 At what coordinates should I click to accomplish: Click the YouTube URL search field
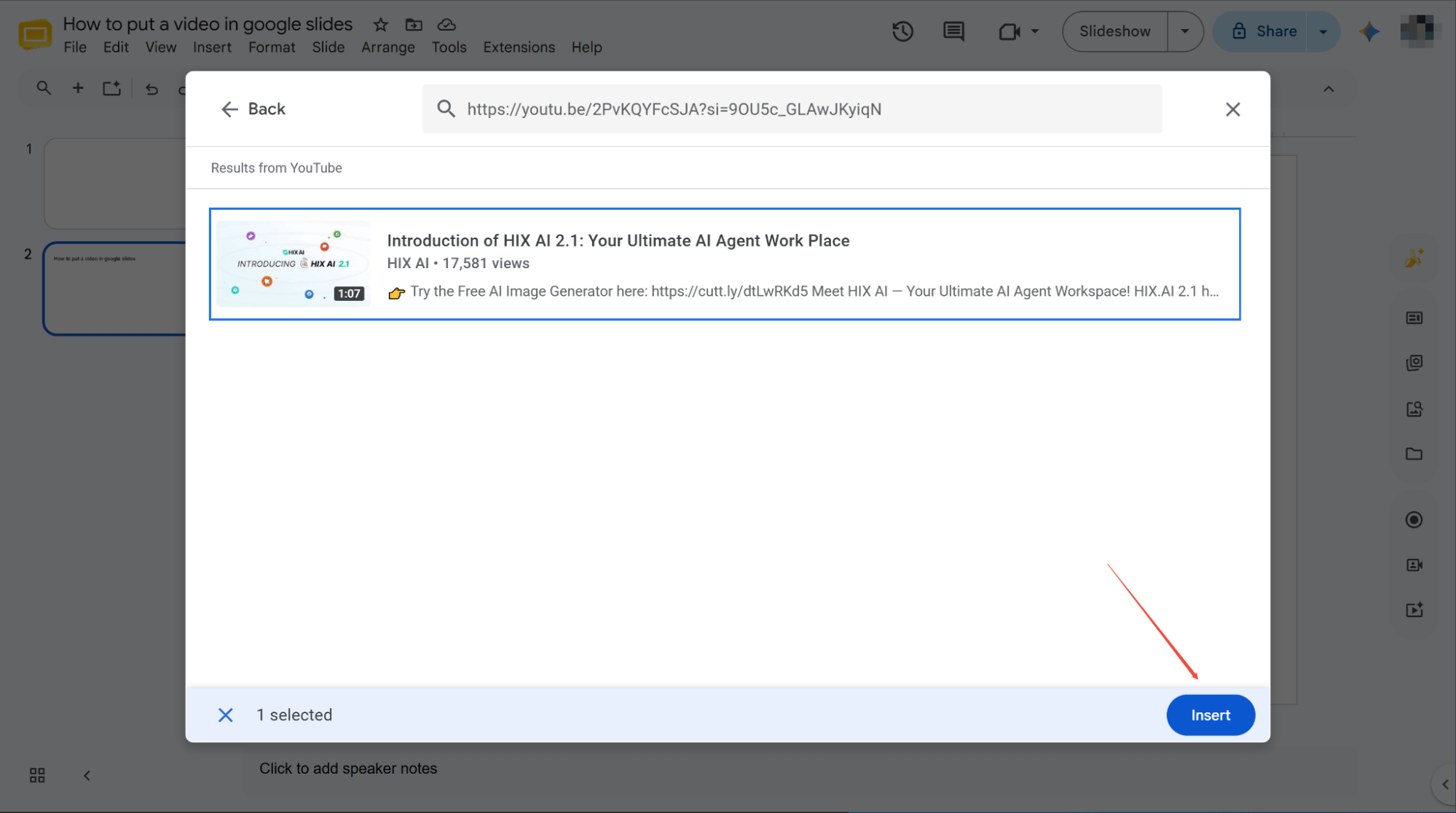coord(792,109)
